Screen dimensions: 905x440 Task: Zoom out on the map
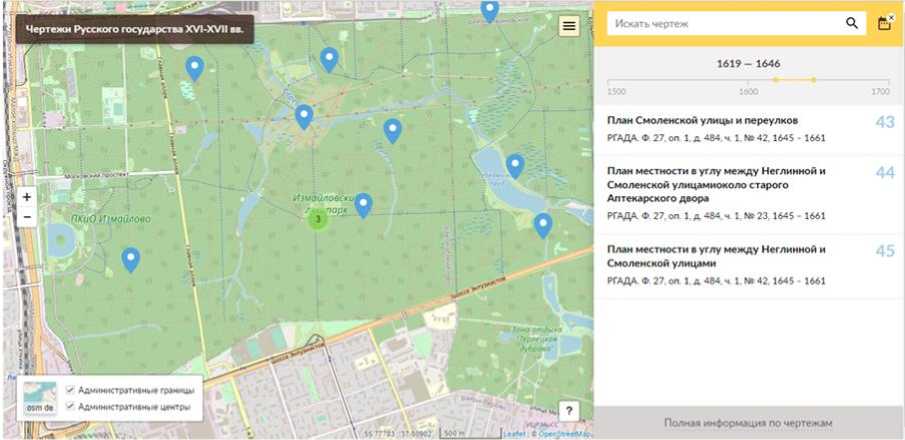(27, 217)
